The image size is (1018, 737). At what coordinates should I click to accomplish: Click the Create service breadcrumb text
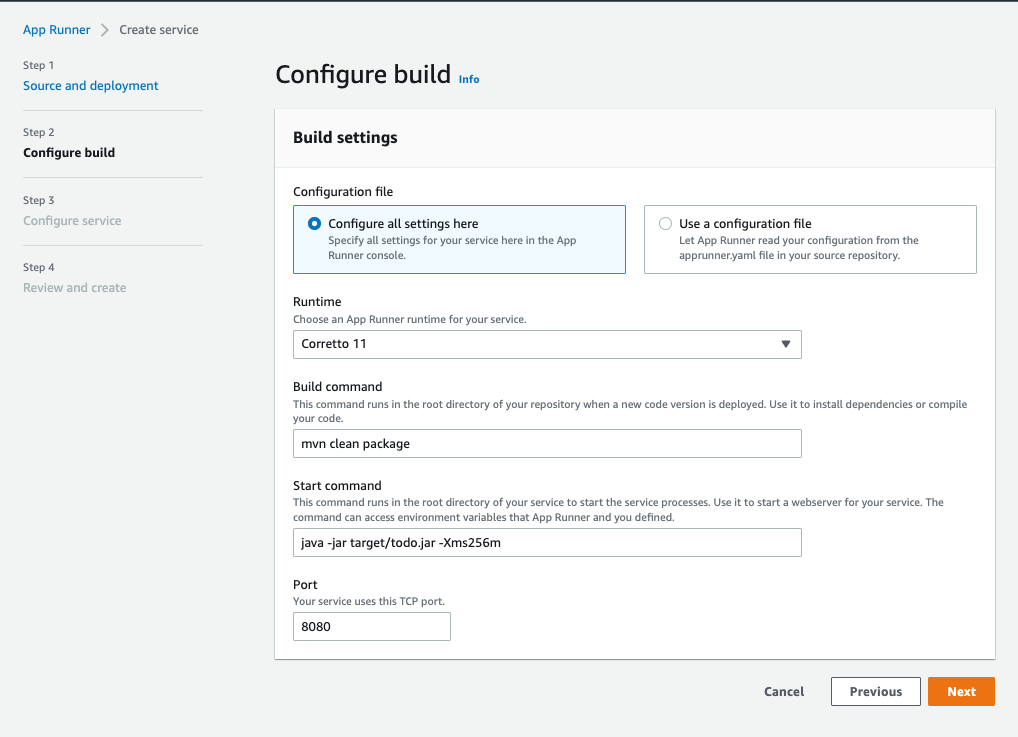click(159, 30)
